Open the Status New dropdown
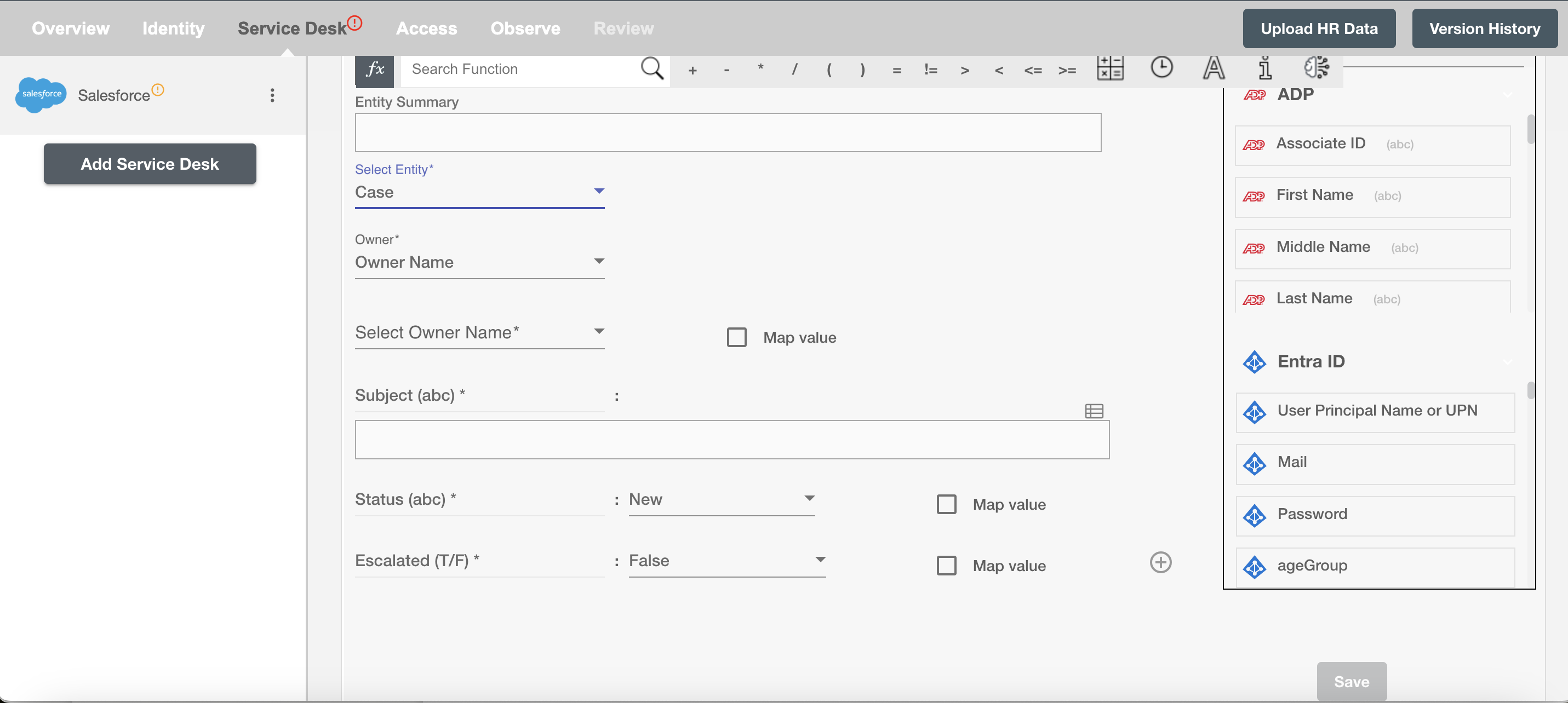Screen dimensions: 1568x703 tap(722, 499)
